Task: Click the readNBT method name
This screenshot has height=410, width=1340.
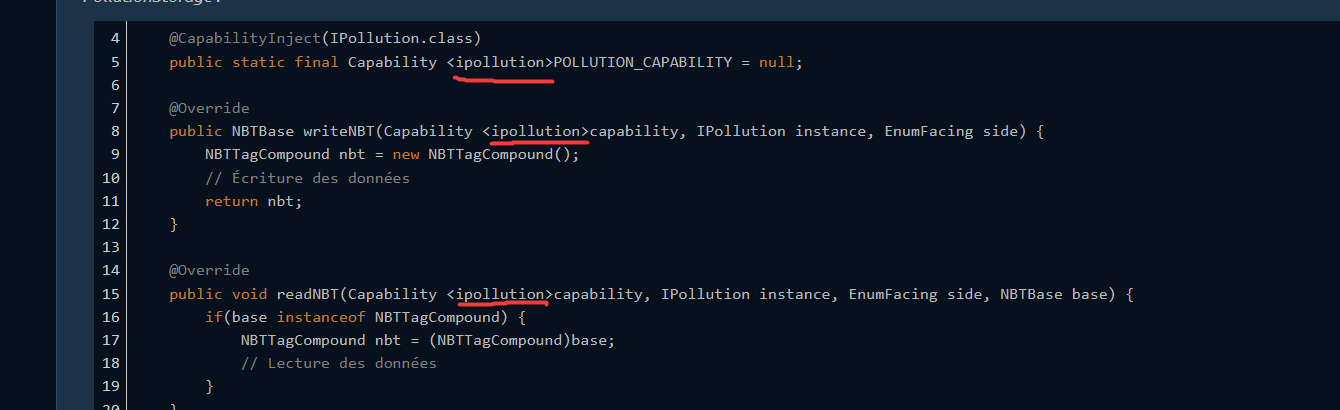Action: point(308,294)
